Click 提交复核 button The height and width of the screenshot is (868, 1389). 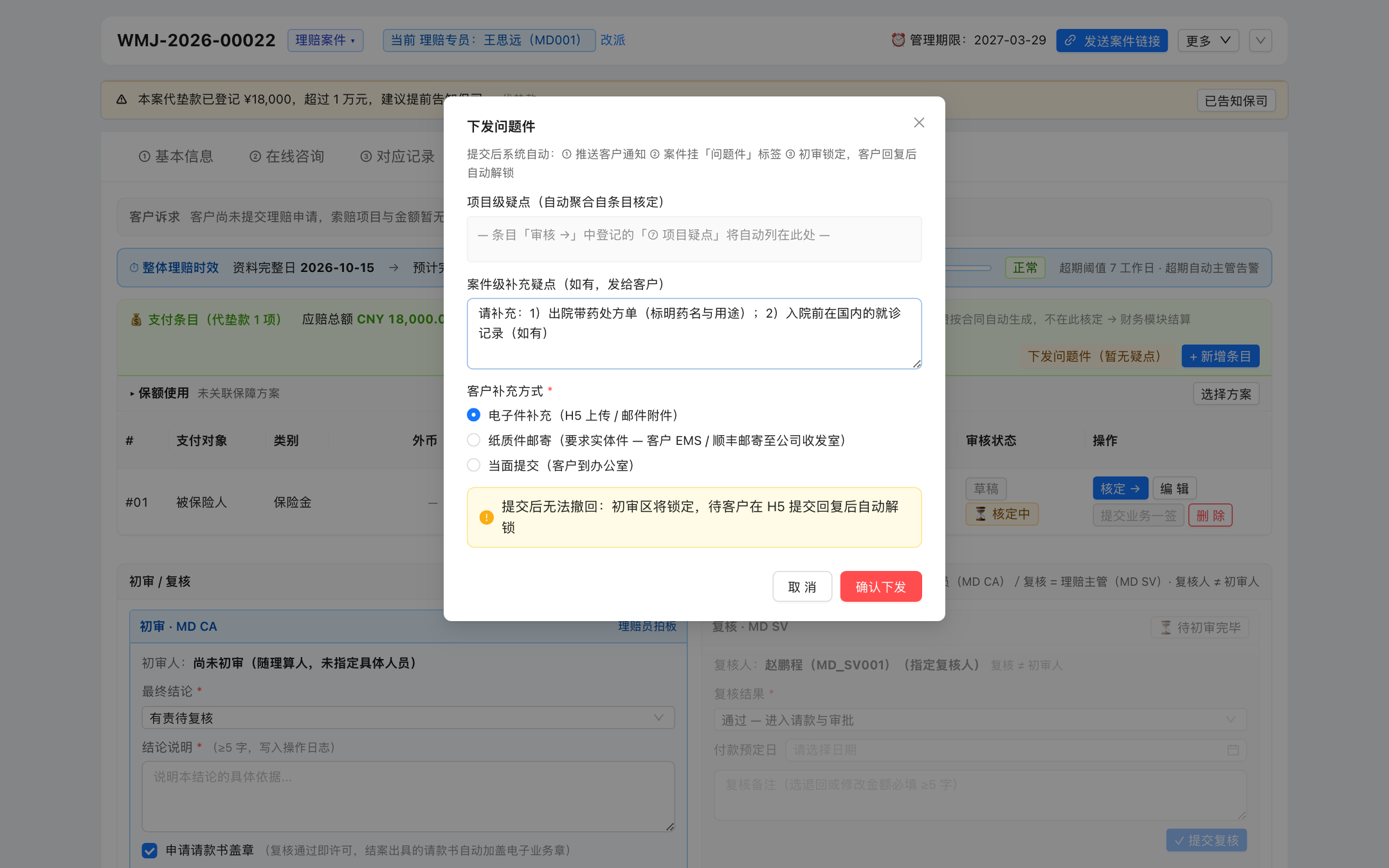[x=1206, y=840]
